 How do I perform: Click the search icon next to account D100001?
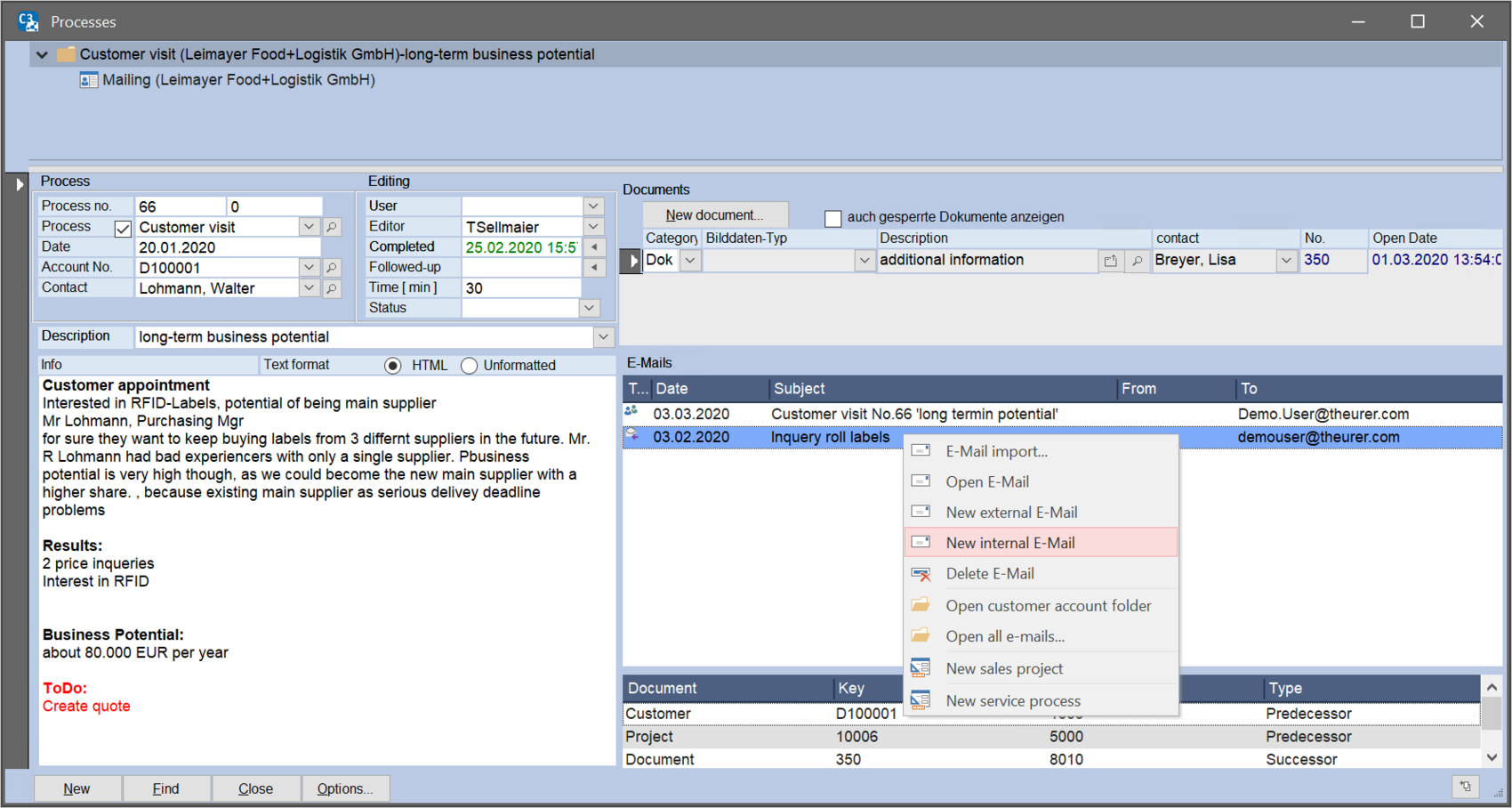click(332, 267)
